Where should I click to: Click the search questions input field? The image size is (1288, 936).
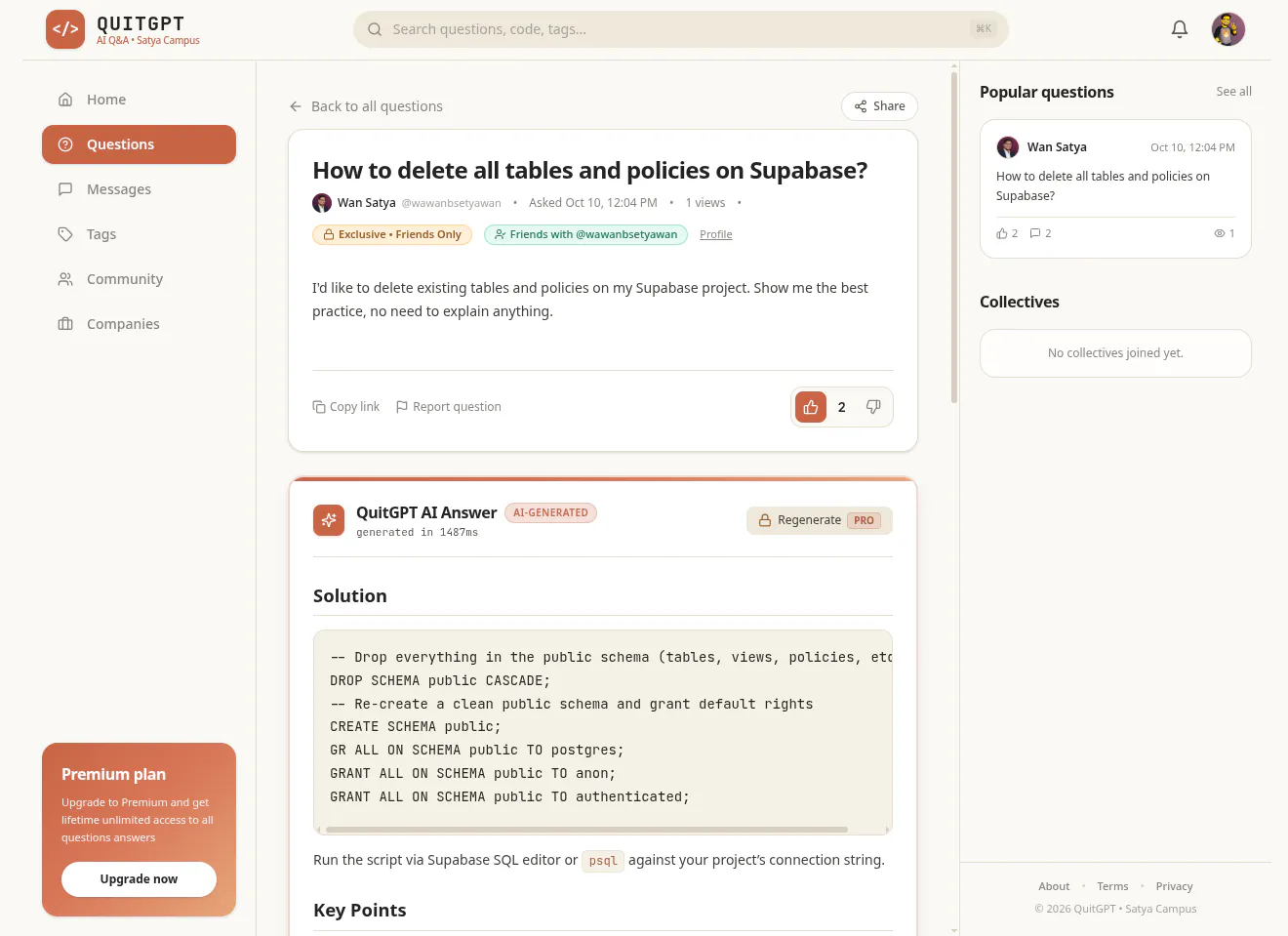680,29
